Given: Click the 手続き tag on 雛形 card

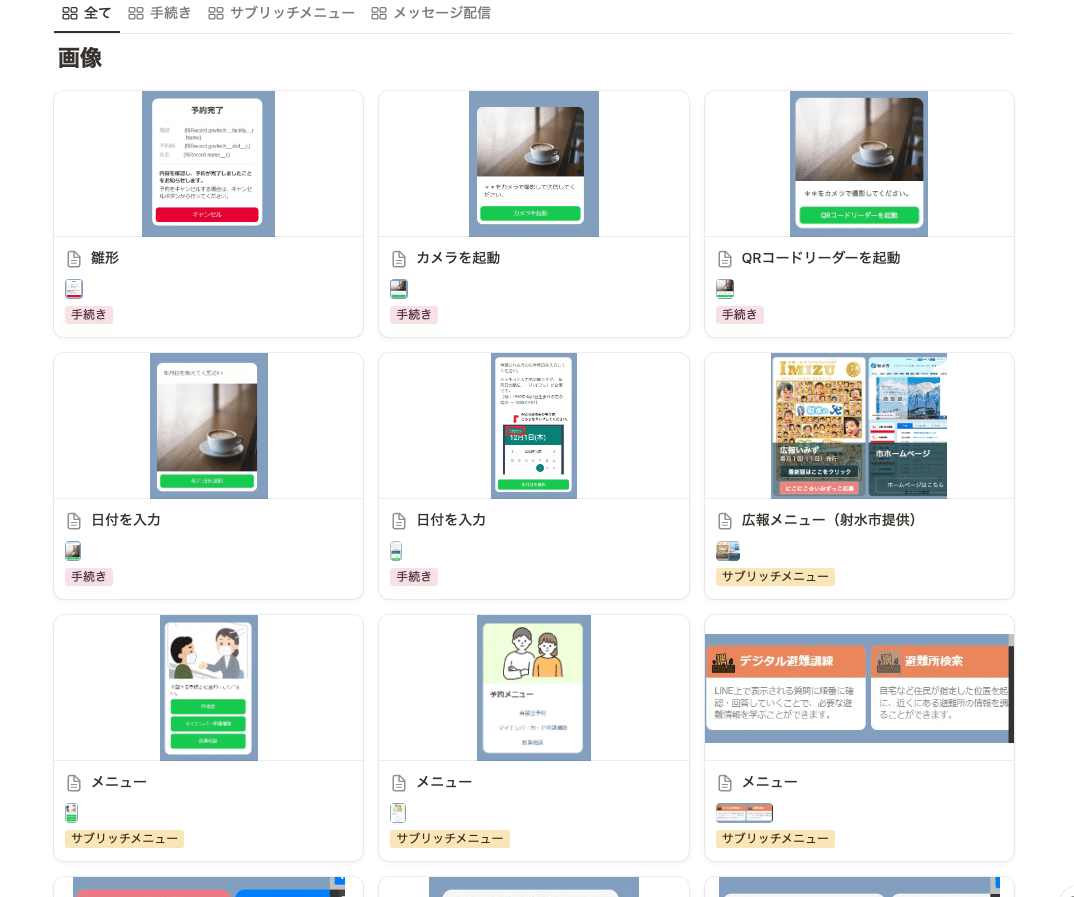Looking at the screenshot, I should 89,315.
